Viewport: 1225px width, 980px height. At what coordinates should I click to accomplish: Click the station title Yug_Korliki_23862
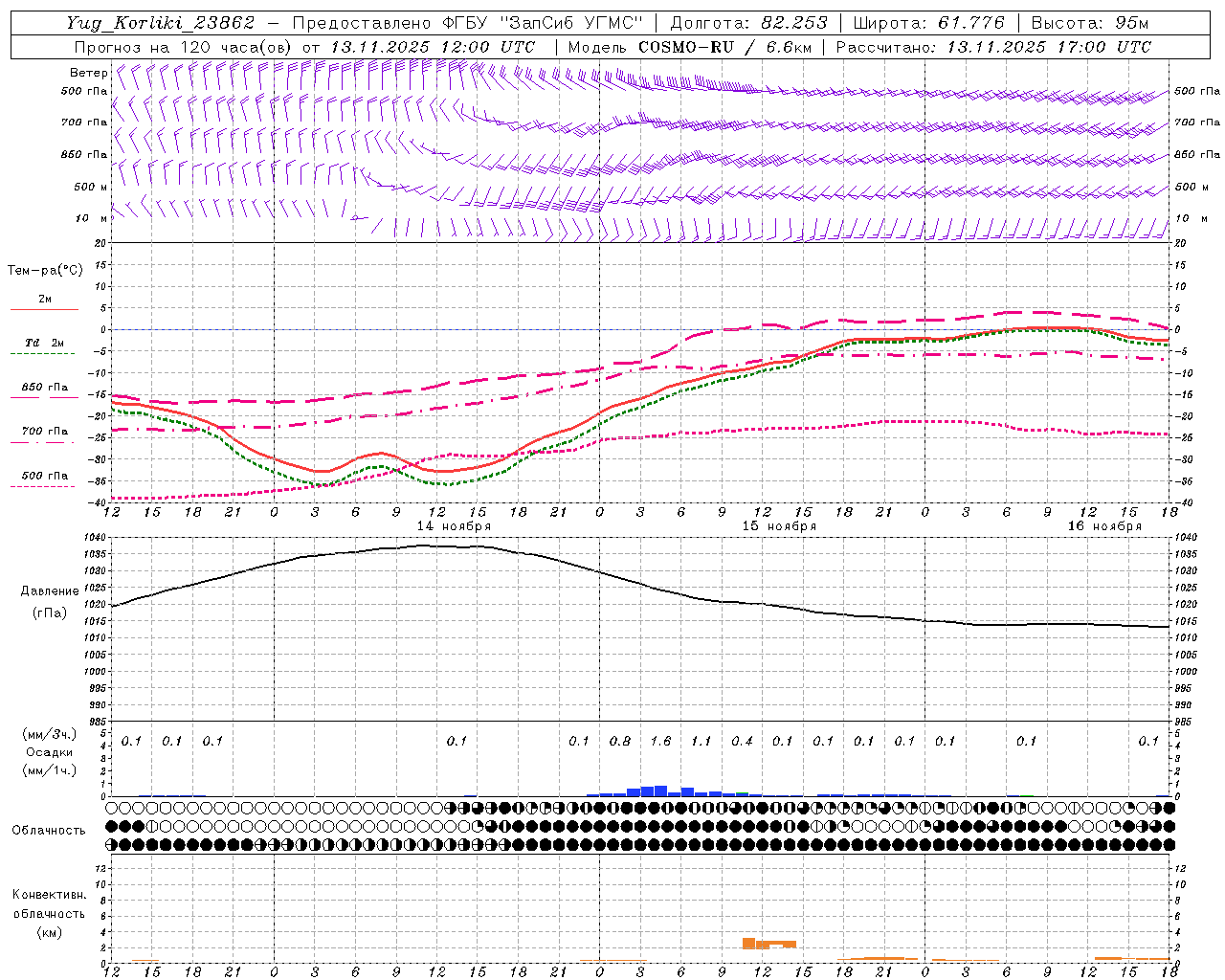pyautogui.click(x=161, y=23)
